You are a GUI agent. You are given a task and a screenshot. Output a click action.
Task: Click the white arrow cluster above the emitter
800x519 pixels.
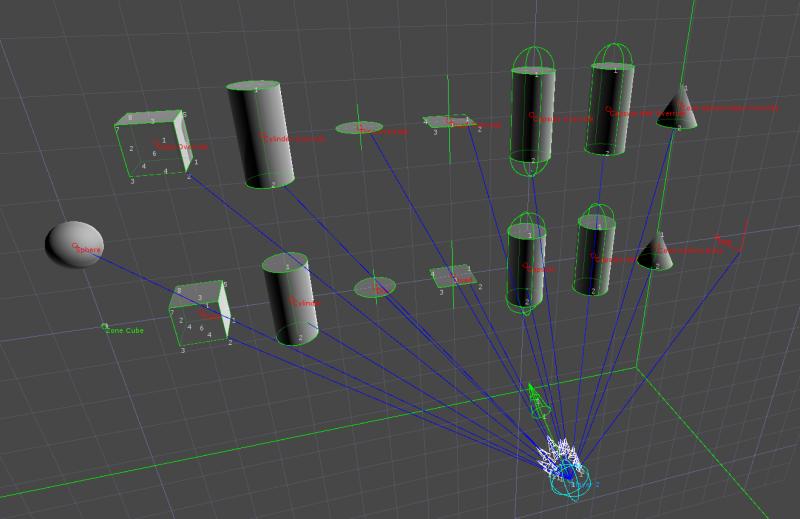(555, 454)
